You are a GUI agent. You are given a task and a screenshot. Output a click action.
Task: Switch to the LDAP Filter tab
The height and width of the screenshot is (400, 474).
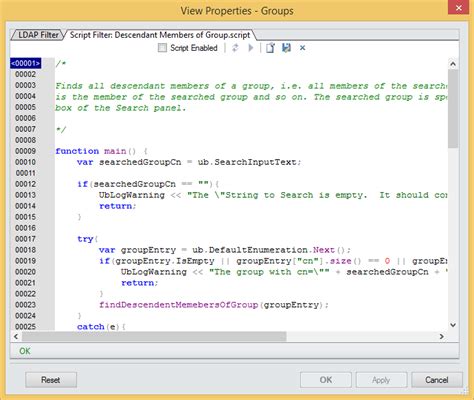37,35
